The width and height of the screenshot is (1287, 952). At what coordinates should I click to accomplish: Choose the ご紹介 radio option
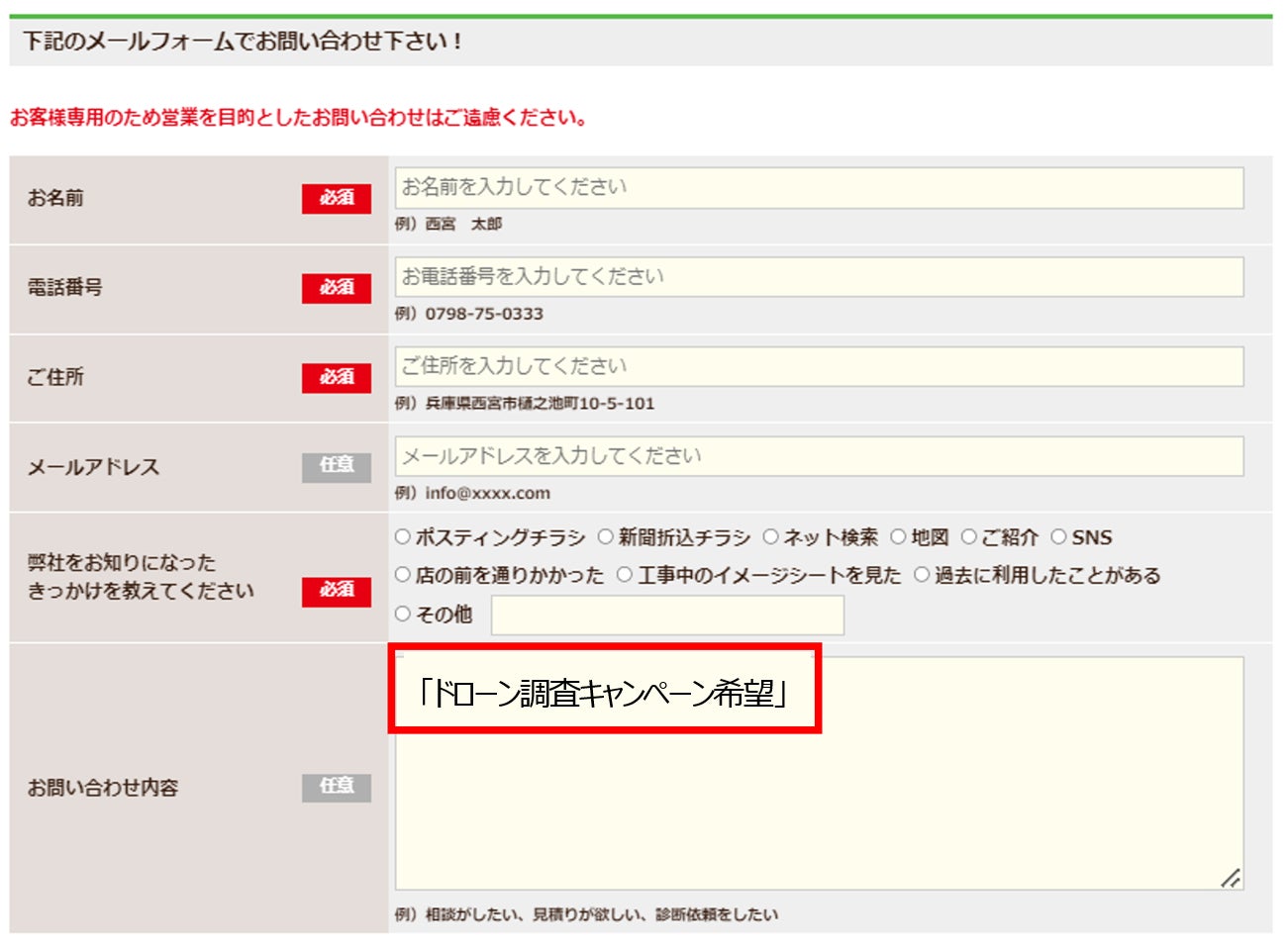pyautogui.click(x=969, y=537)
